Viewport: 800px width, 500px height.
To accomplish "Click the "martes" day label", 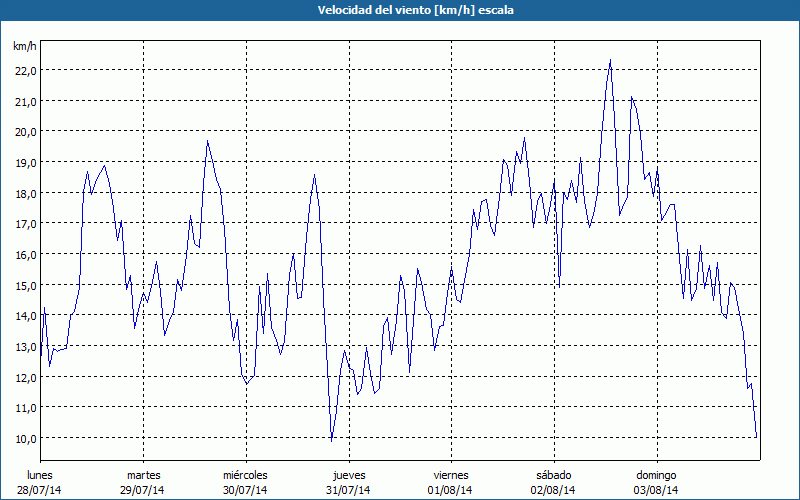I will pyautogui.click(x=143, y=475).
